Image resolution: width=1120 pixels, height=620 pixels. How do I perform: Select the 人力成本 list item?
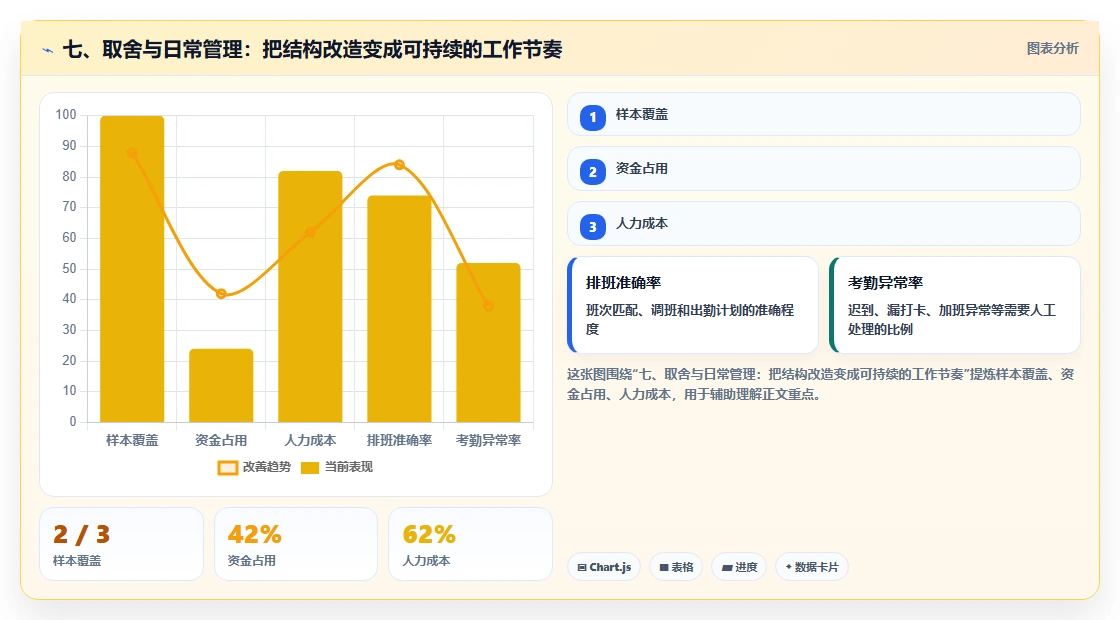[x=824, y=224]
